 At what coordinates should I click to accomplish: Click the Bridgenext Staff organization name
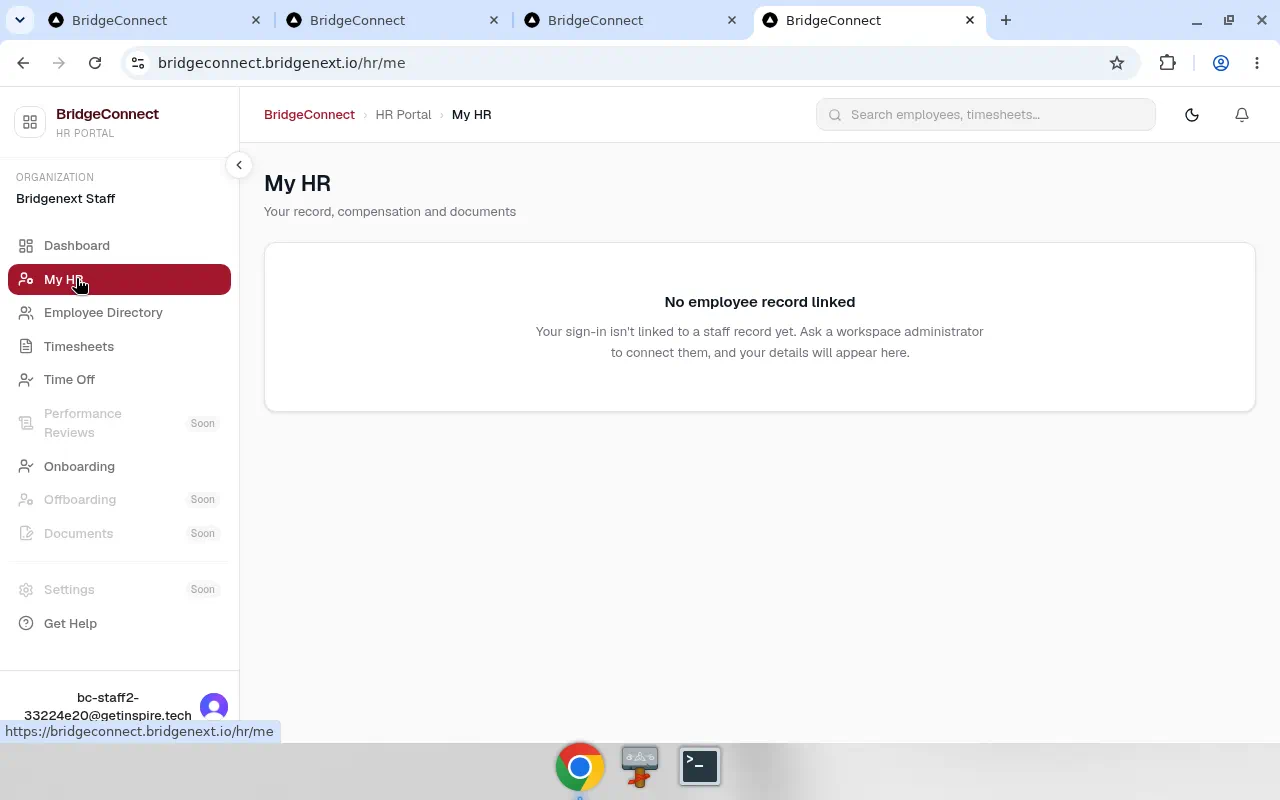point(65,199)
